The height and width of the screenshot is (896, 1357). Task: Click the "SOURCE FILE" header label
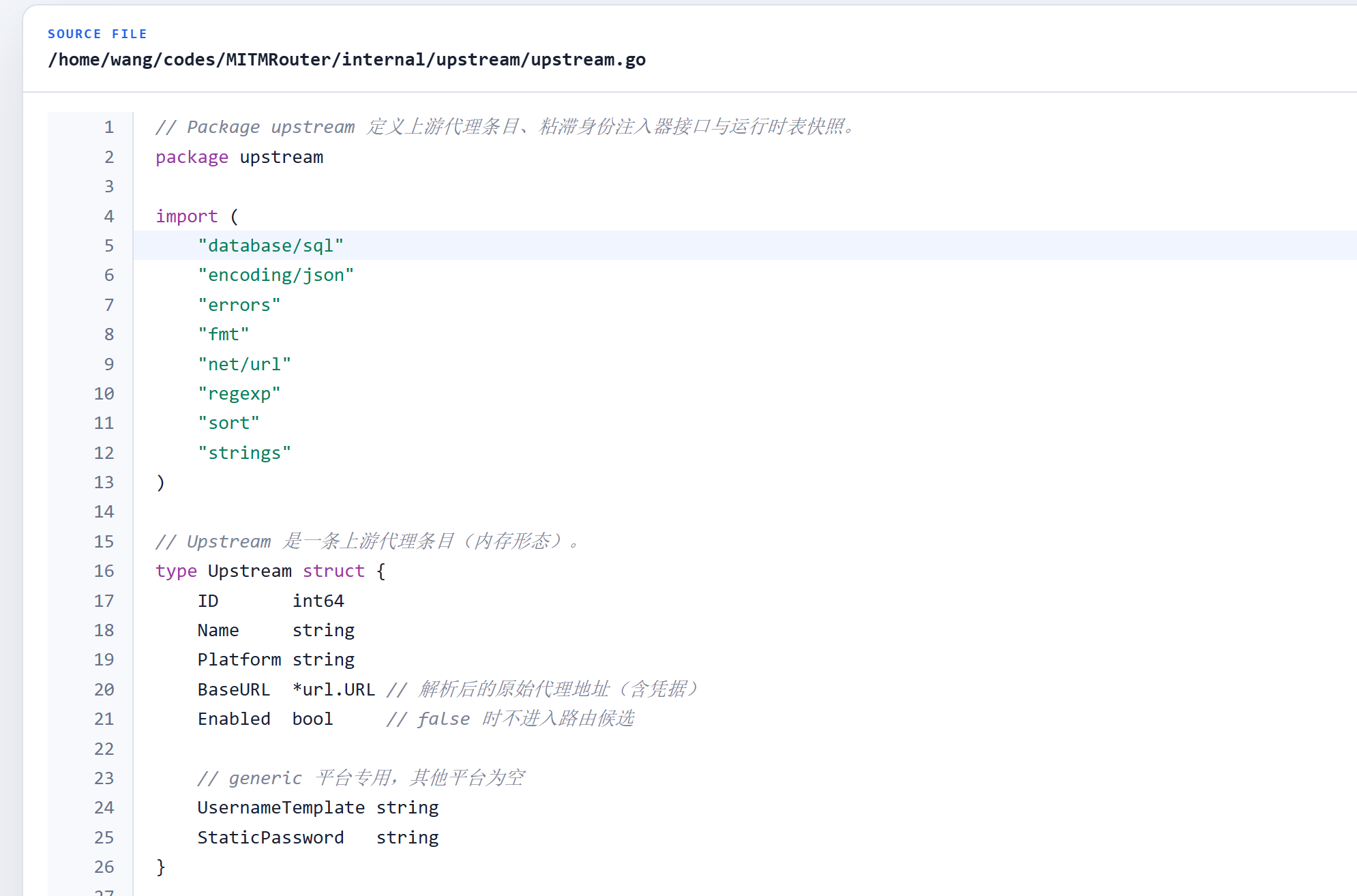(x=97, y=34)
